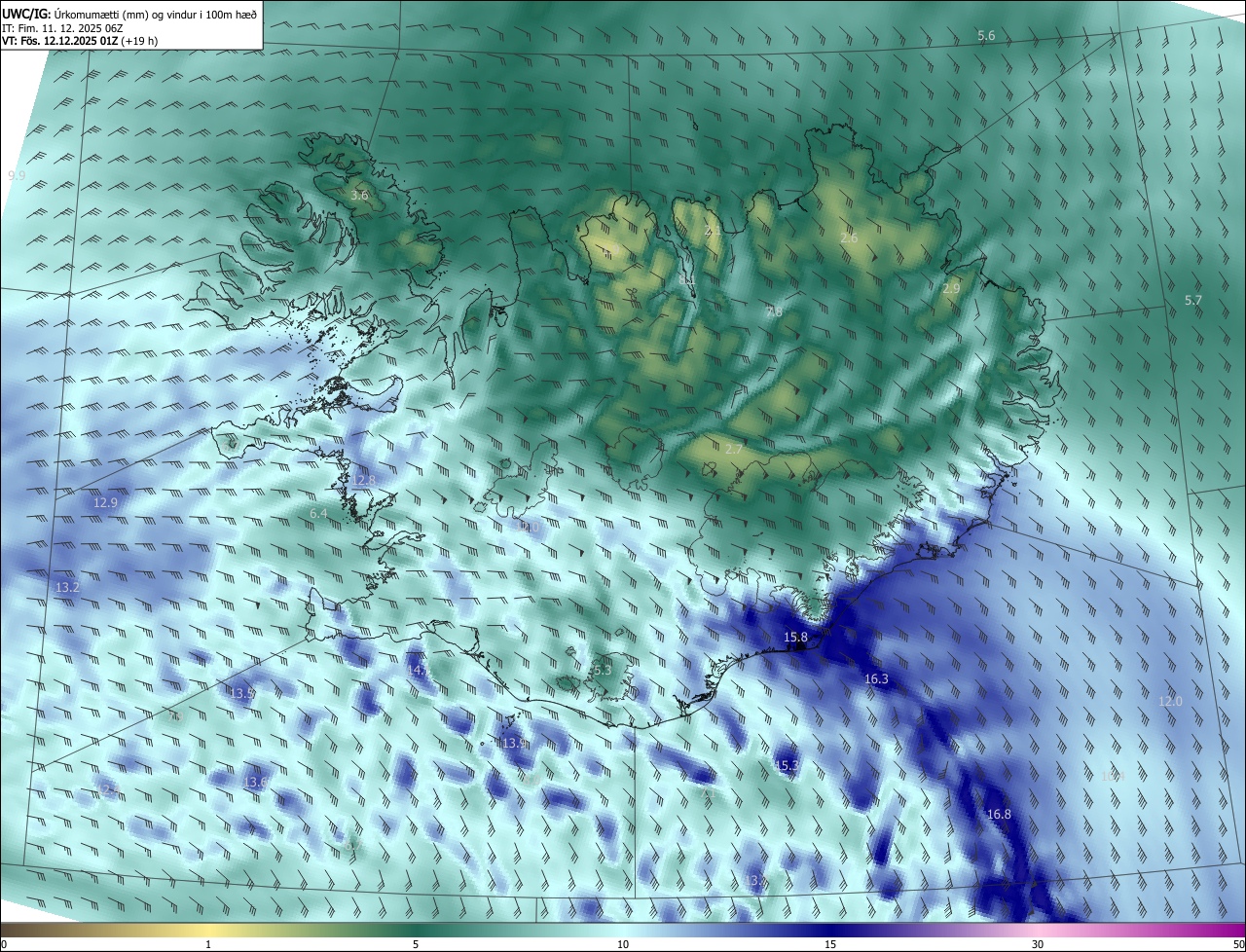
Task: Click the 6.4 value label on the map
Action: tap(318, 514)
